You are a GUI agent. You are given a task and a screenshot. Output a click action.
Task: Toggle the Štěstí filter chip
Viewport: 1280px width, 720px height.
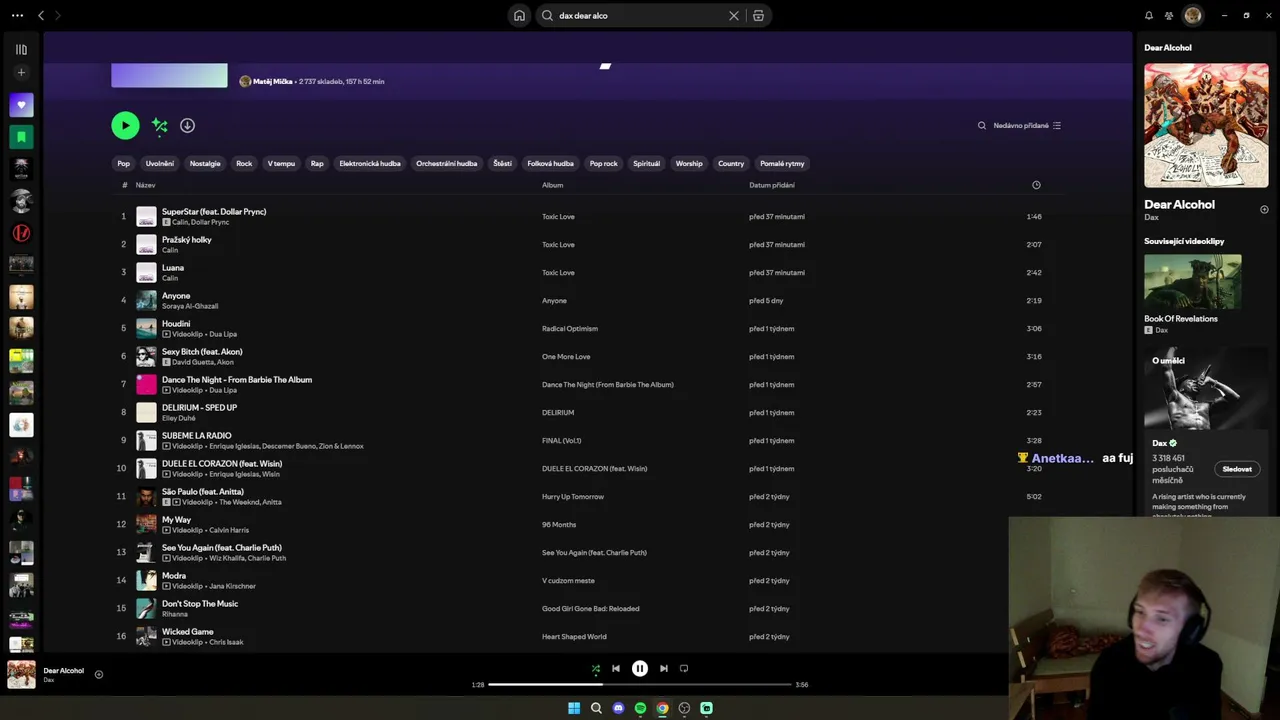coord(502,163)
